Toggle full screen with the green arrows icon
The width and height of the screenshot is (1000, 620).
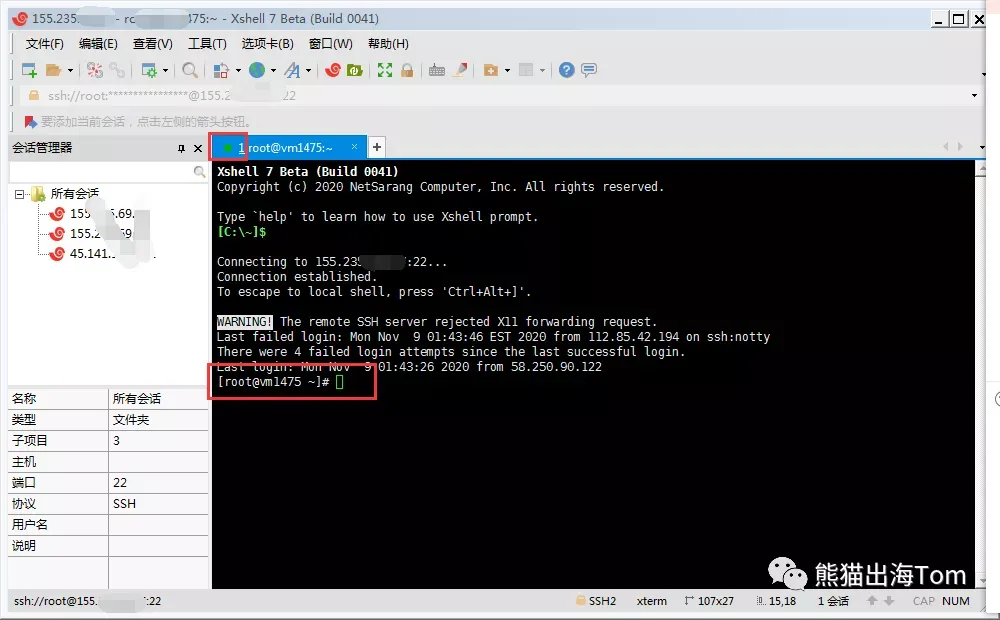coord(385,70)
